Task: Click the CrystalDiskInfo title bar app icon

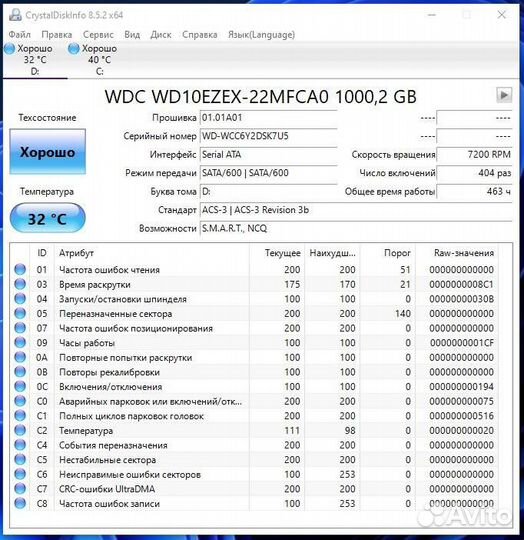Action: (15, 15)
